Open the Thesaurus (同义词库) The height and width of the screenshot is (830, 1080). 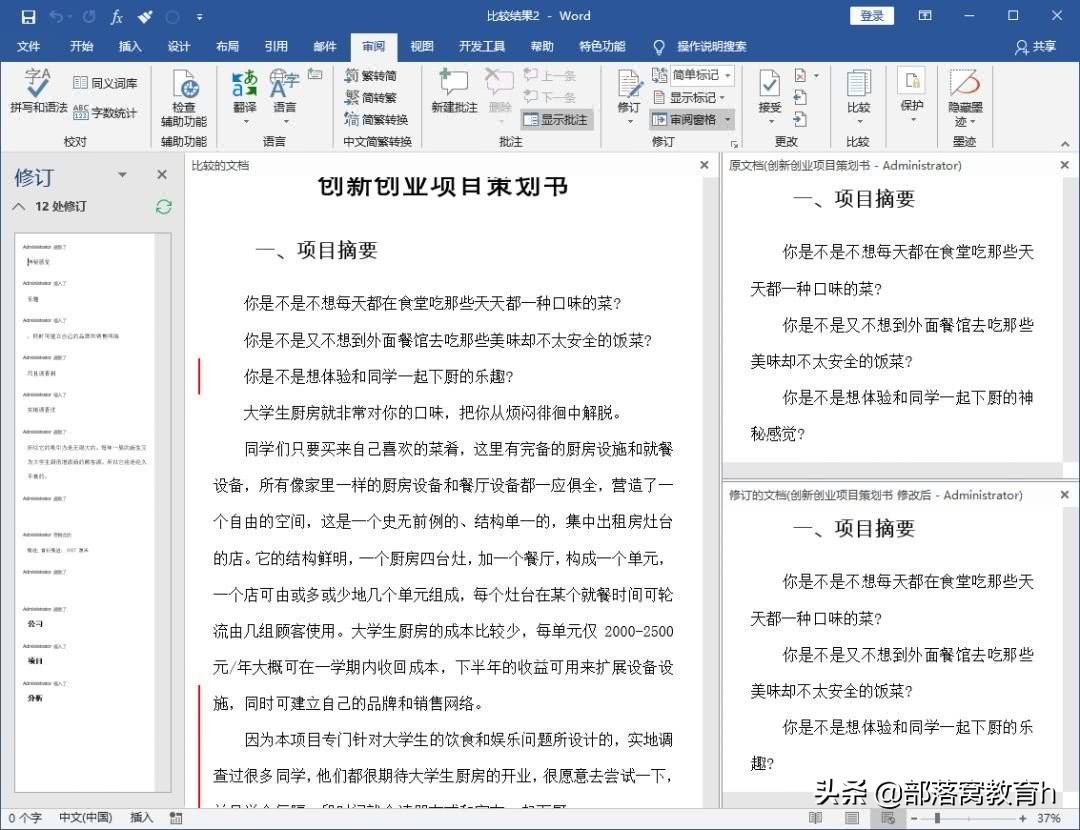pos(105,83)
